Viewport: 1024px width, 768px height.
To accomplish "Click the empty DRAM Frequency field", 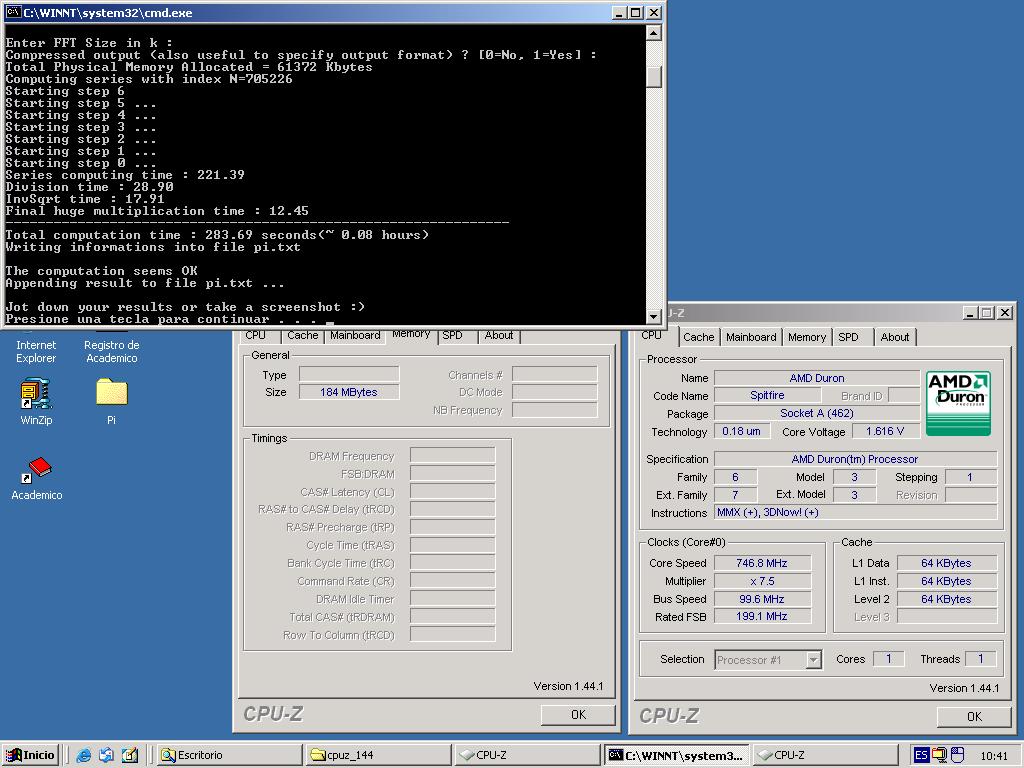I will point(453,455).
